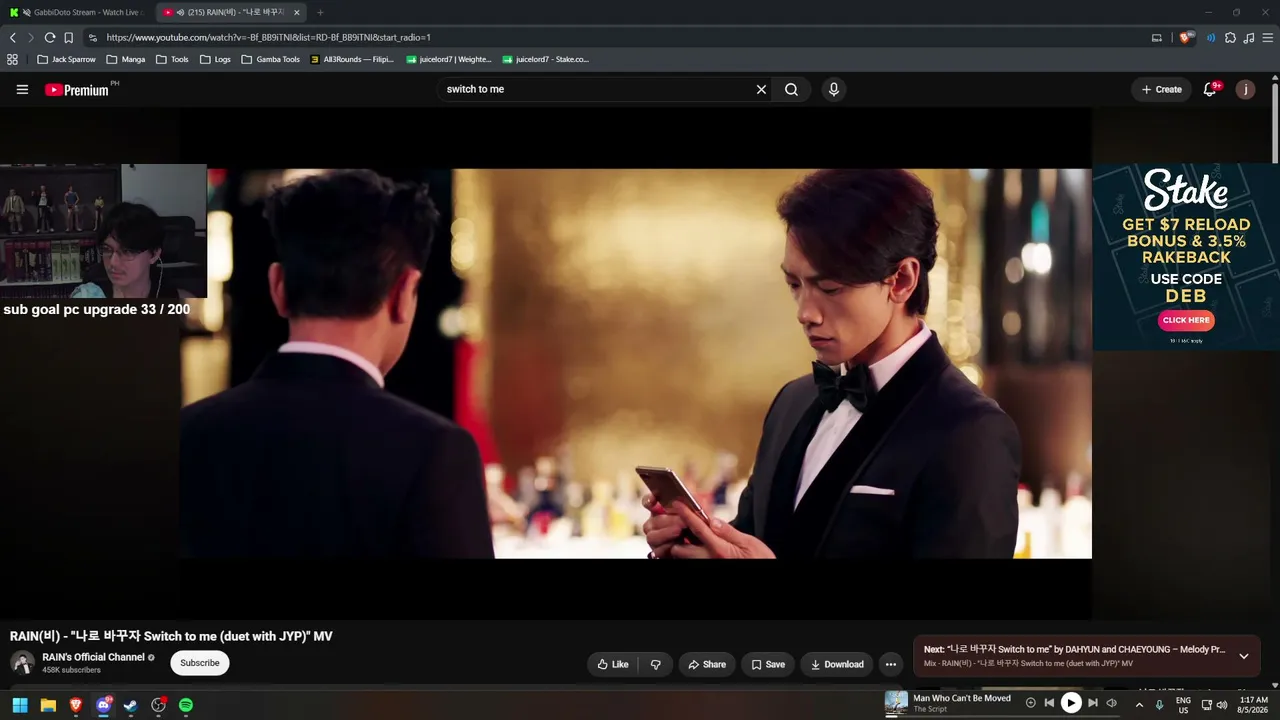Share the video
This screenshot has height=720, width=1280.
(707, 664)
